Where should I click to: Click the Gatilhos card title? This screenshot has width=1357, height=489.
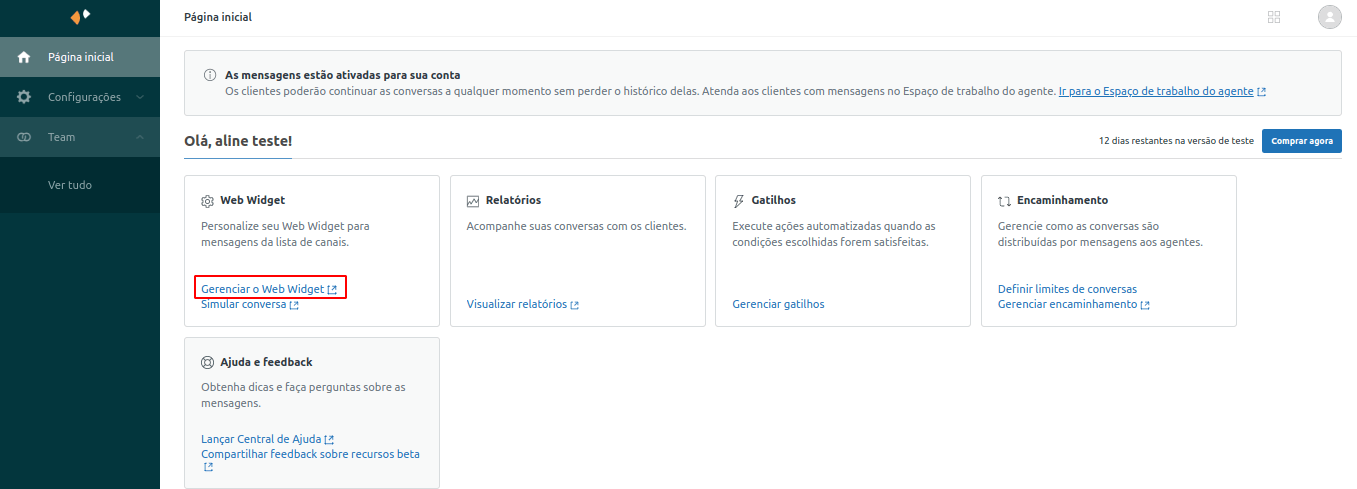(x=774, y=200)
